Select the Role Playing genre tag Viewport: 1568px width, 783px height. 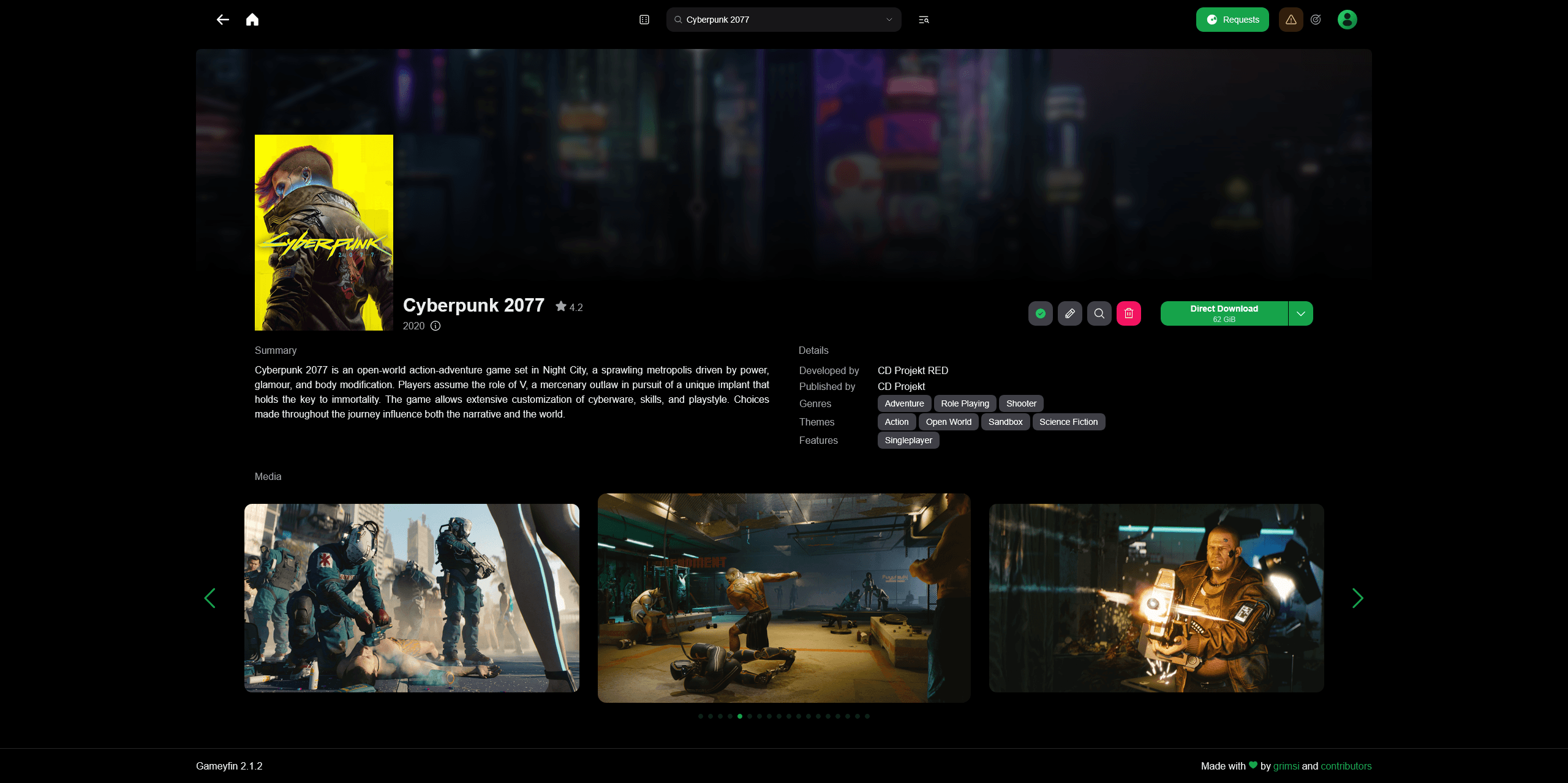pyautogui.click(x=965, y=403)
